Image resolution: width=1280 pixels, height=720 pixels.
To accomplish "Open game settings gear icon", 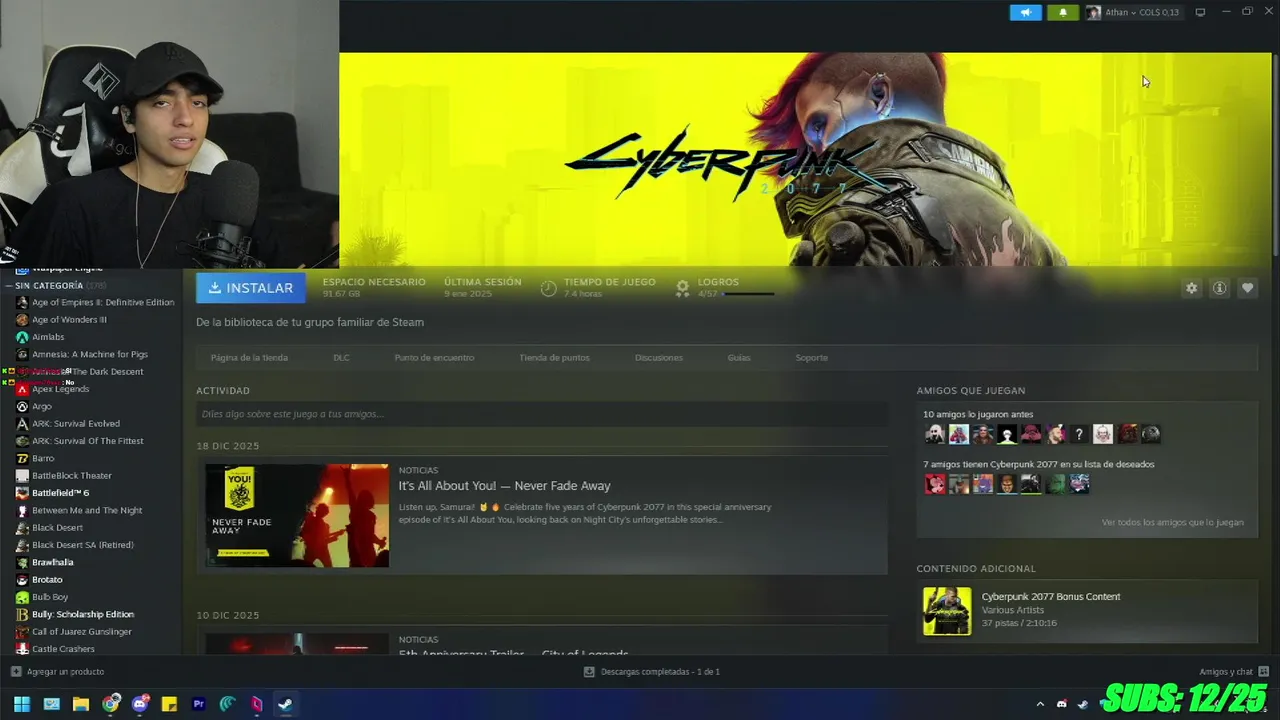I will tap(1191, 288).
